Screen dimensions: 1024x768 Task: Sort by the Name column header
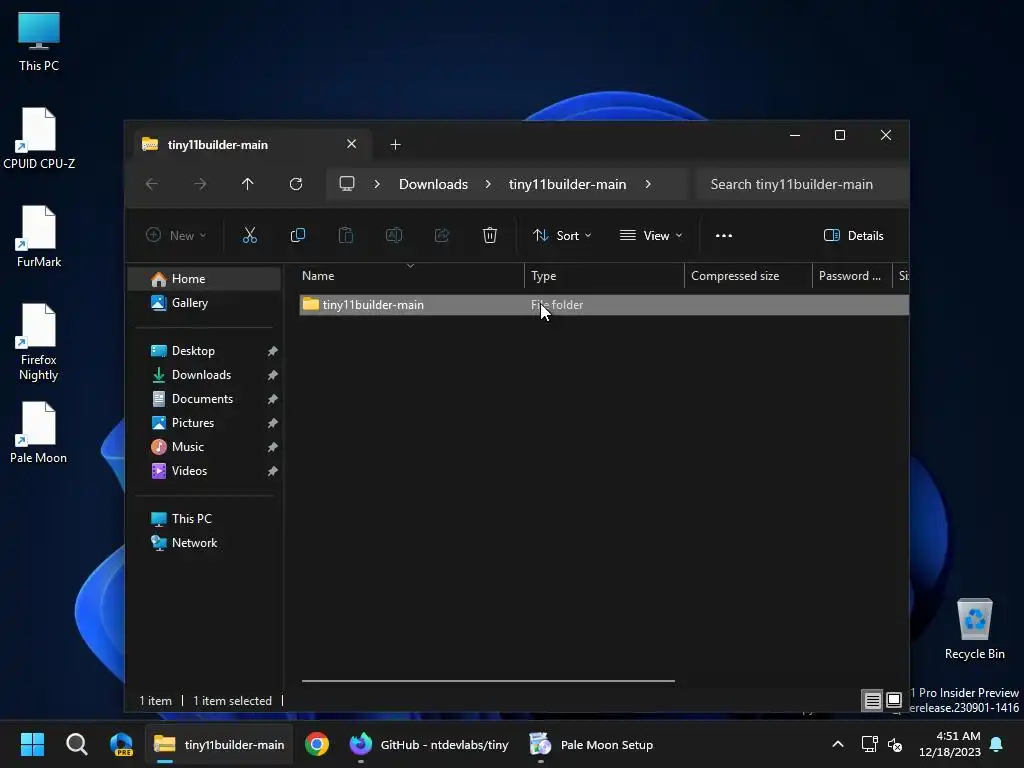pos(411,276)
